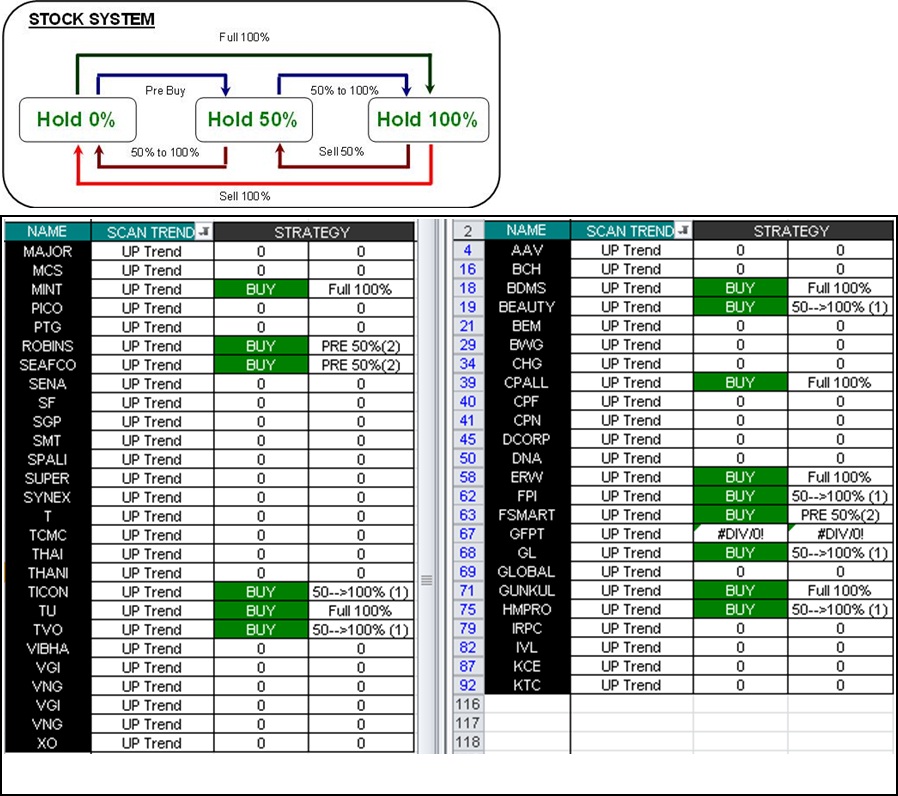The height and width of the screenshot is (796, 898).
Task: Select the Full 100% cell for TU
Action: (360, 611)
